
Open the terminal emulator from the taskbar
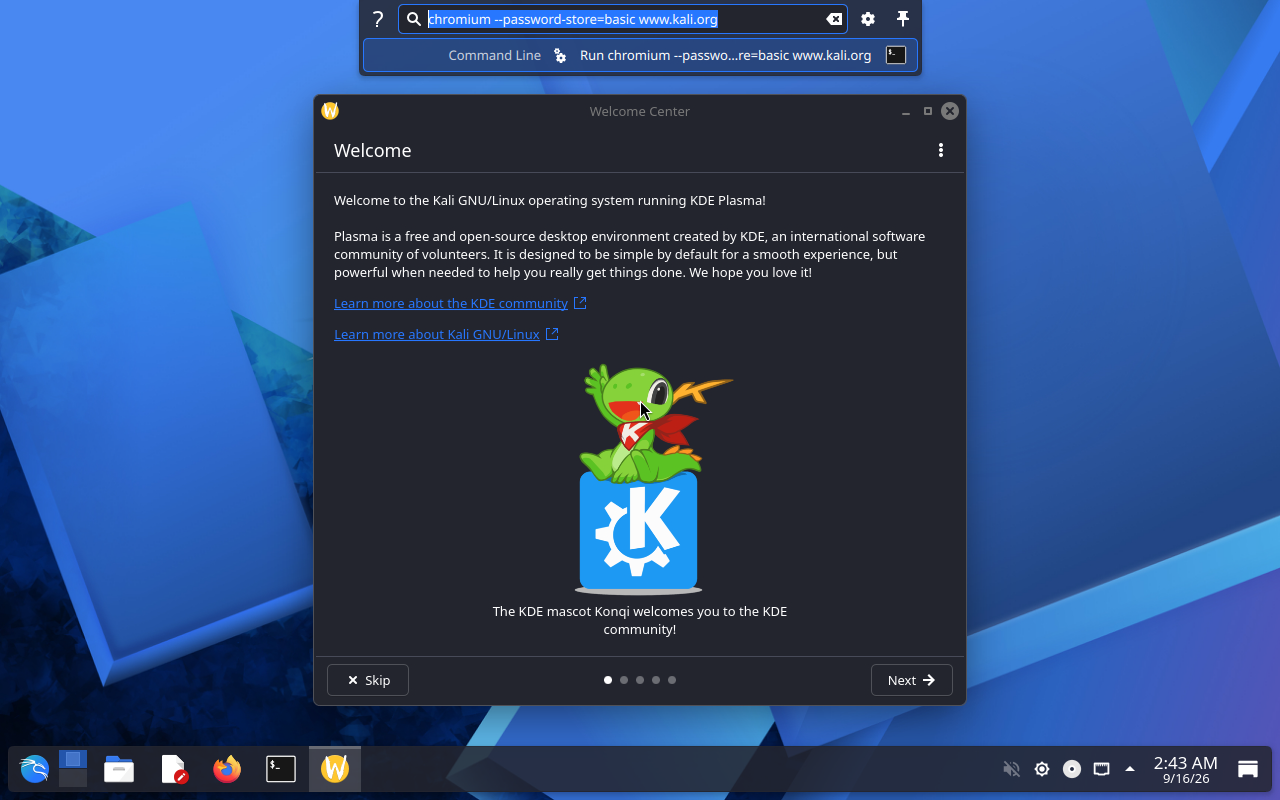pyautogui.click(x=281, y=769)
